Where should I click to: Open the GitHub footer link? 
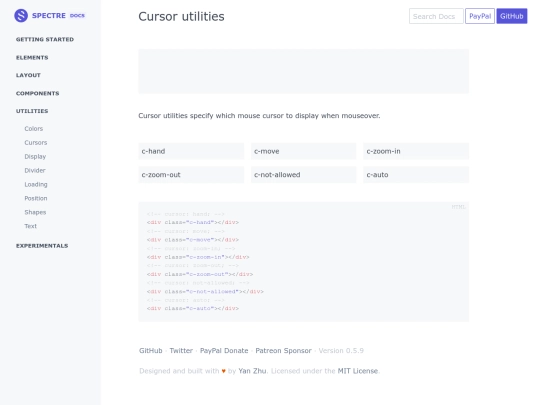(150, 351)
